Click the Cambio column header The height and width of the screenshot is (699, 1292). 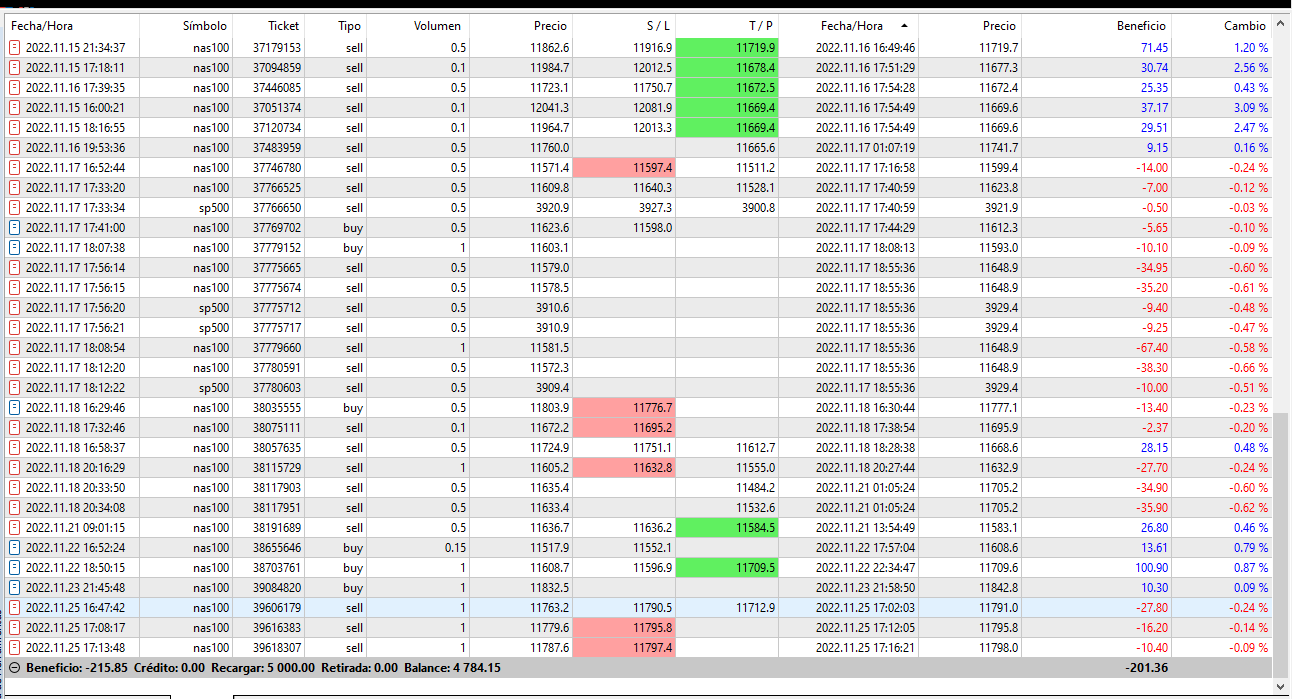[1222, 26]
